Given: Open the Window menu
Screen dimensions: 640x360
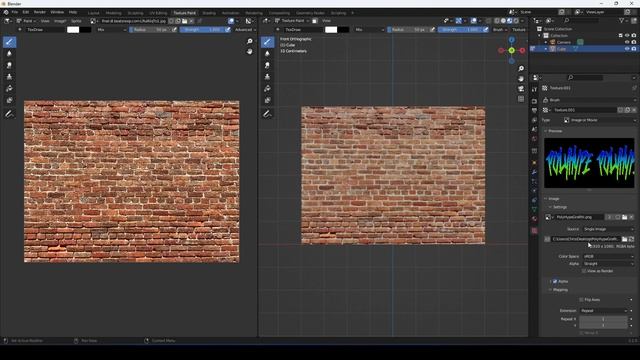Looking at the screenshot, I should click(x=57, y=12).
